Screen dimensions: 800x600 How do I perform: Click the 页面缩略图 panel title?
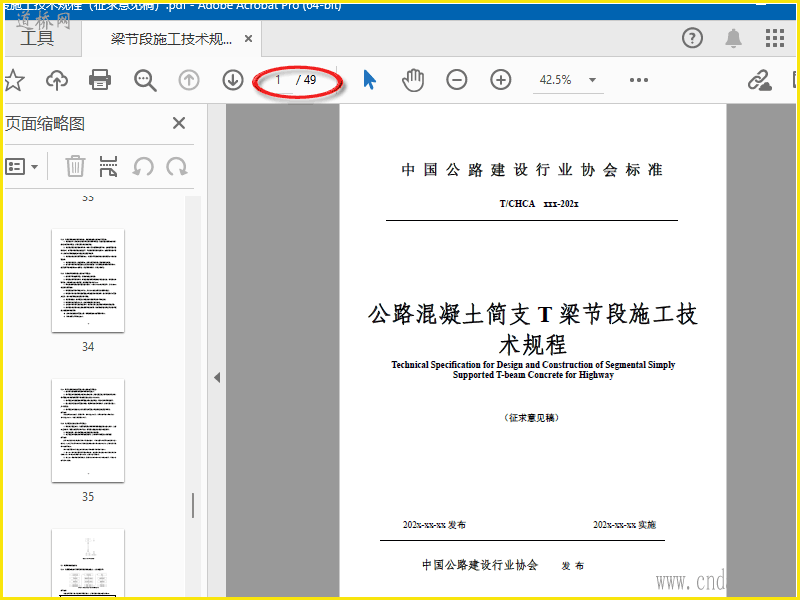click(45, 123)
